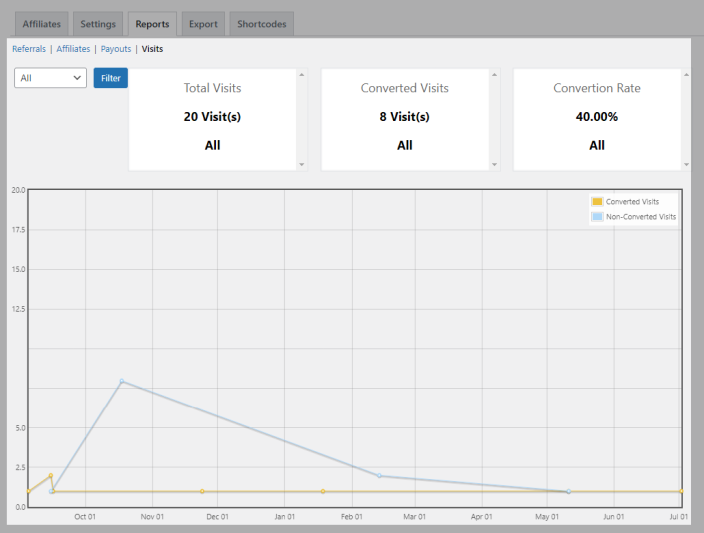Expand the All filter dropdown
This screenshot has width=704, height=533.
click(50, 78)
